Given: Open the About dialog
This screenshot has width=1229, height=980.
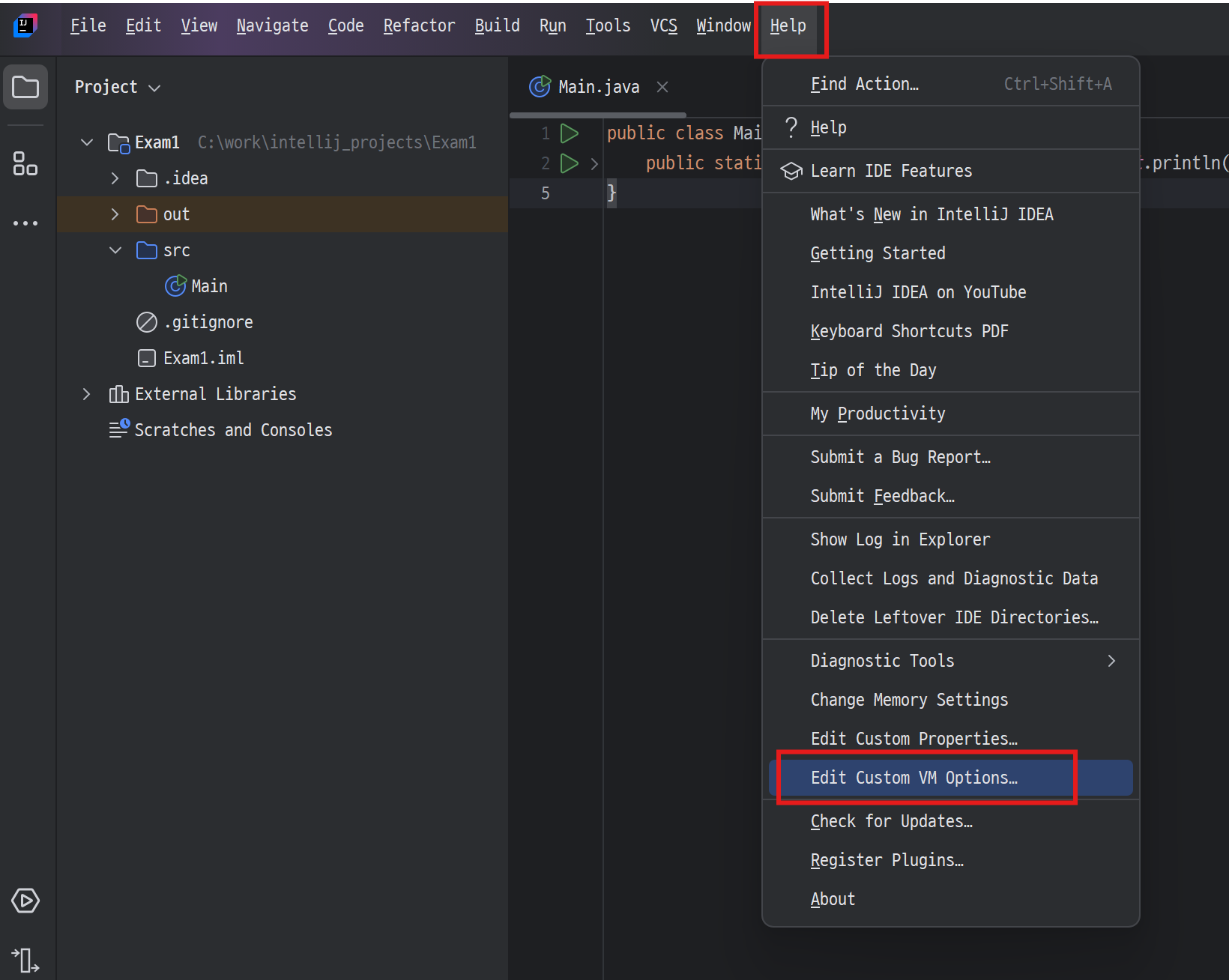Looking at the screenshot, I should tap(951, 899).
